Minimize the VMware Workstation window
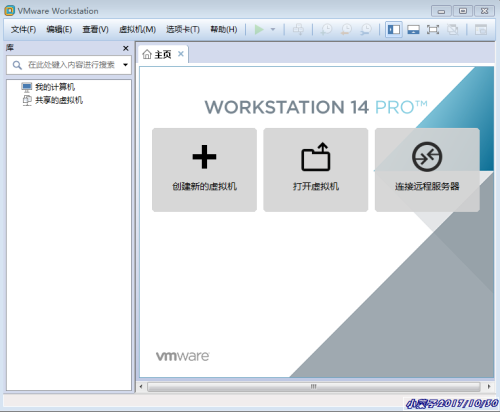Screen dimensions: 500x412 click(x=441, y=11)
